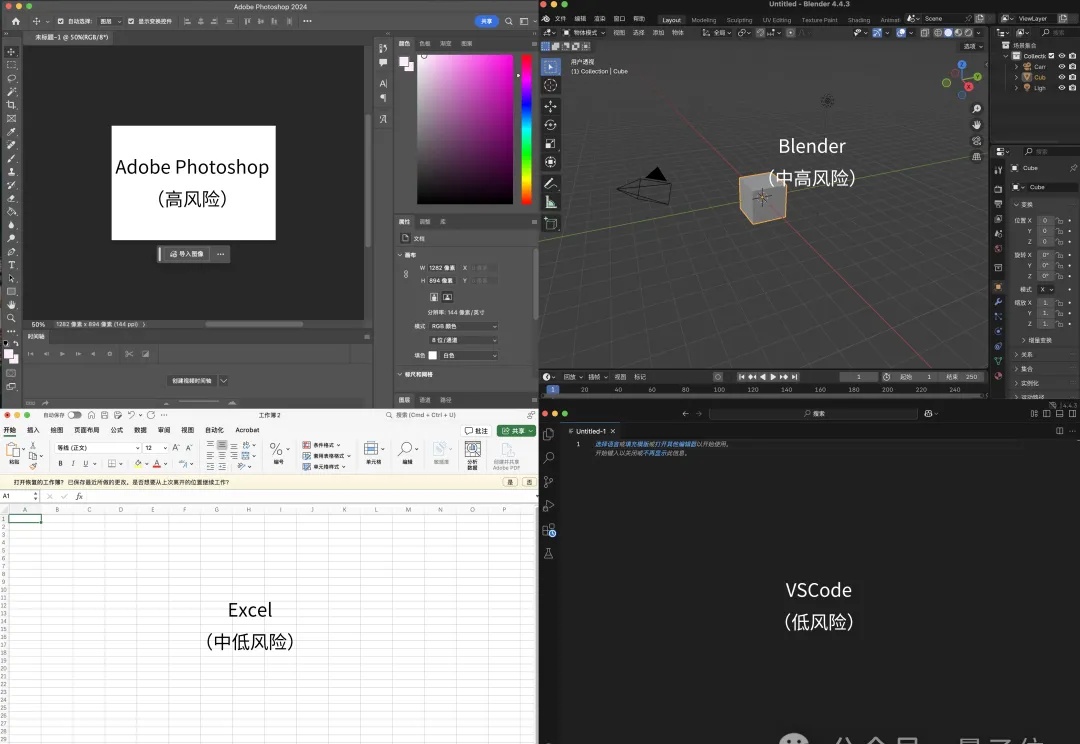Hide the Cube object in Blender outliner

1061,77
